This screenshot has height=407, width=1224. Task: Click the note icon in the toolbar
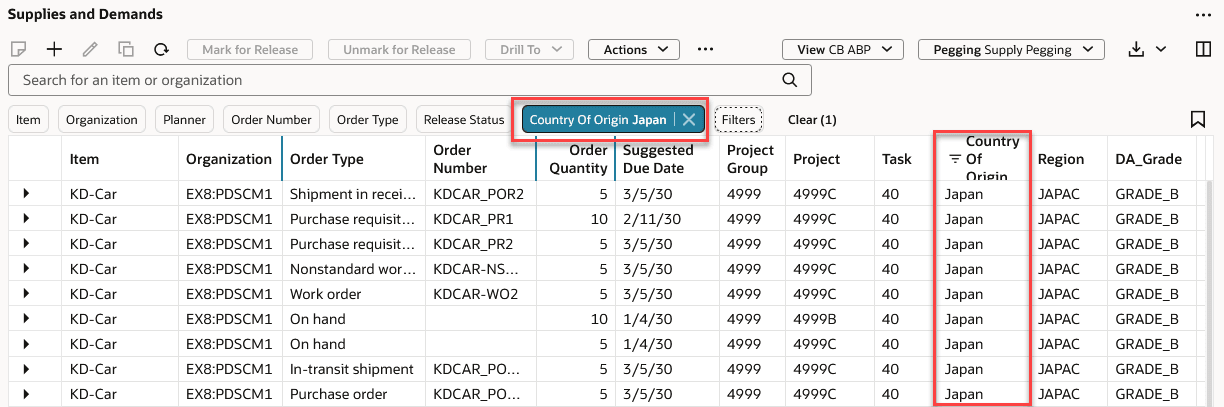[18, 49]
